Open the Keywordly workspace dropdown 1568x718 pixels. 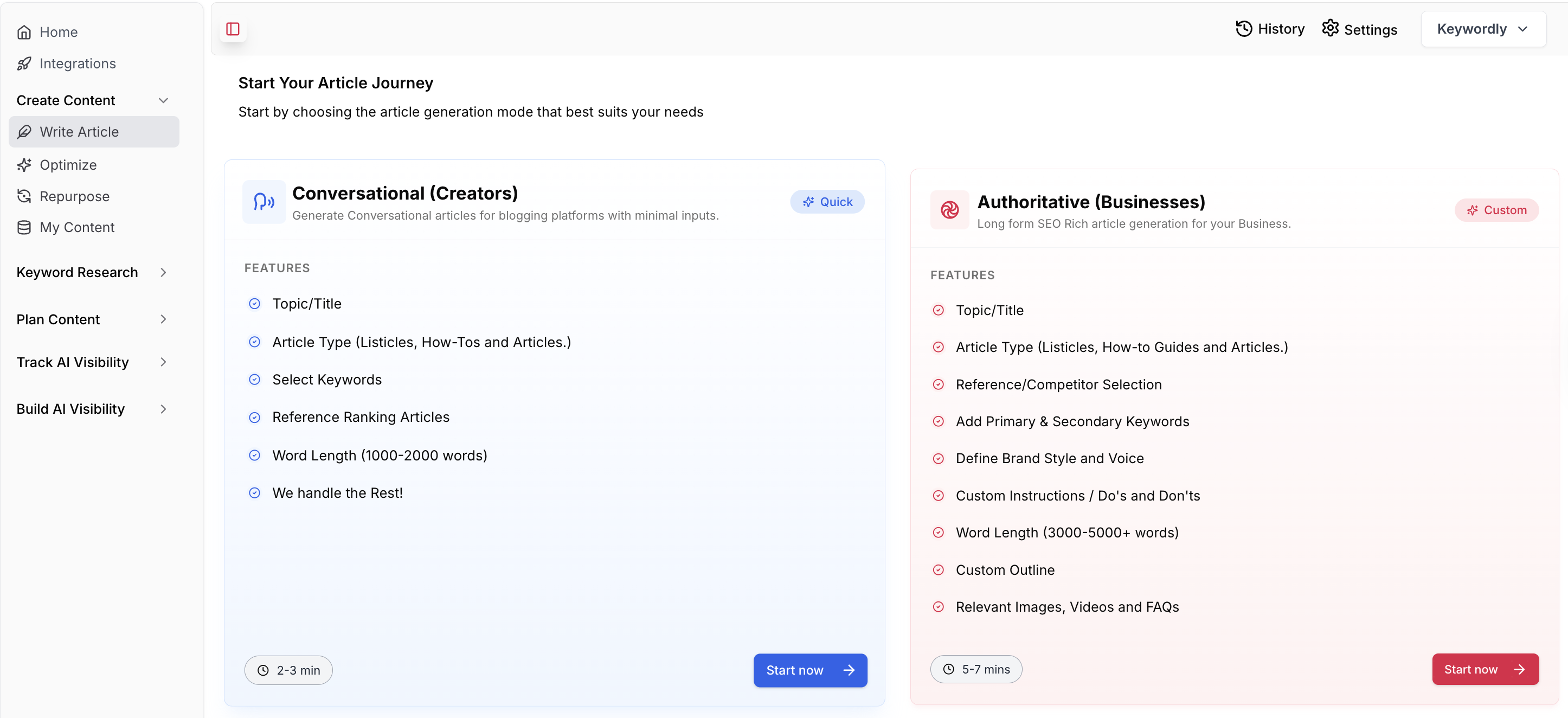[1483, 29]
